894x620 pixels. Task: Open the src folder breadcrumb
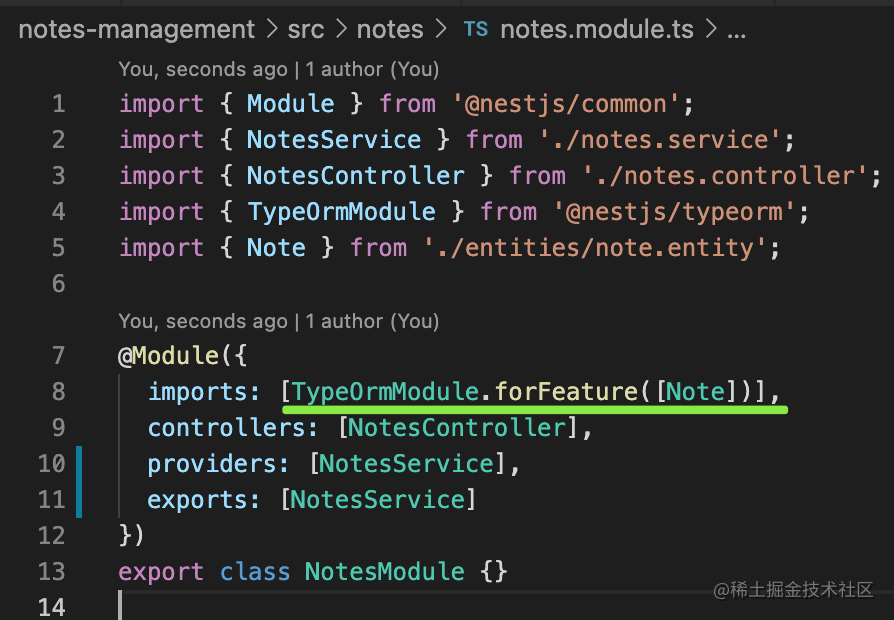(x=305, y=29)
